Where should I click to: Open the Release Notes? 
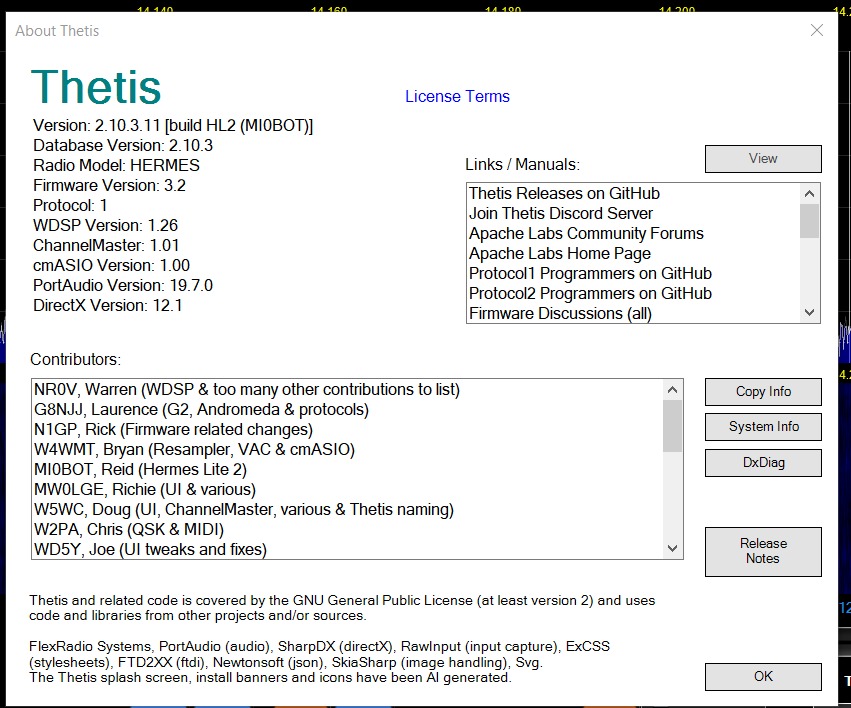763,551
